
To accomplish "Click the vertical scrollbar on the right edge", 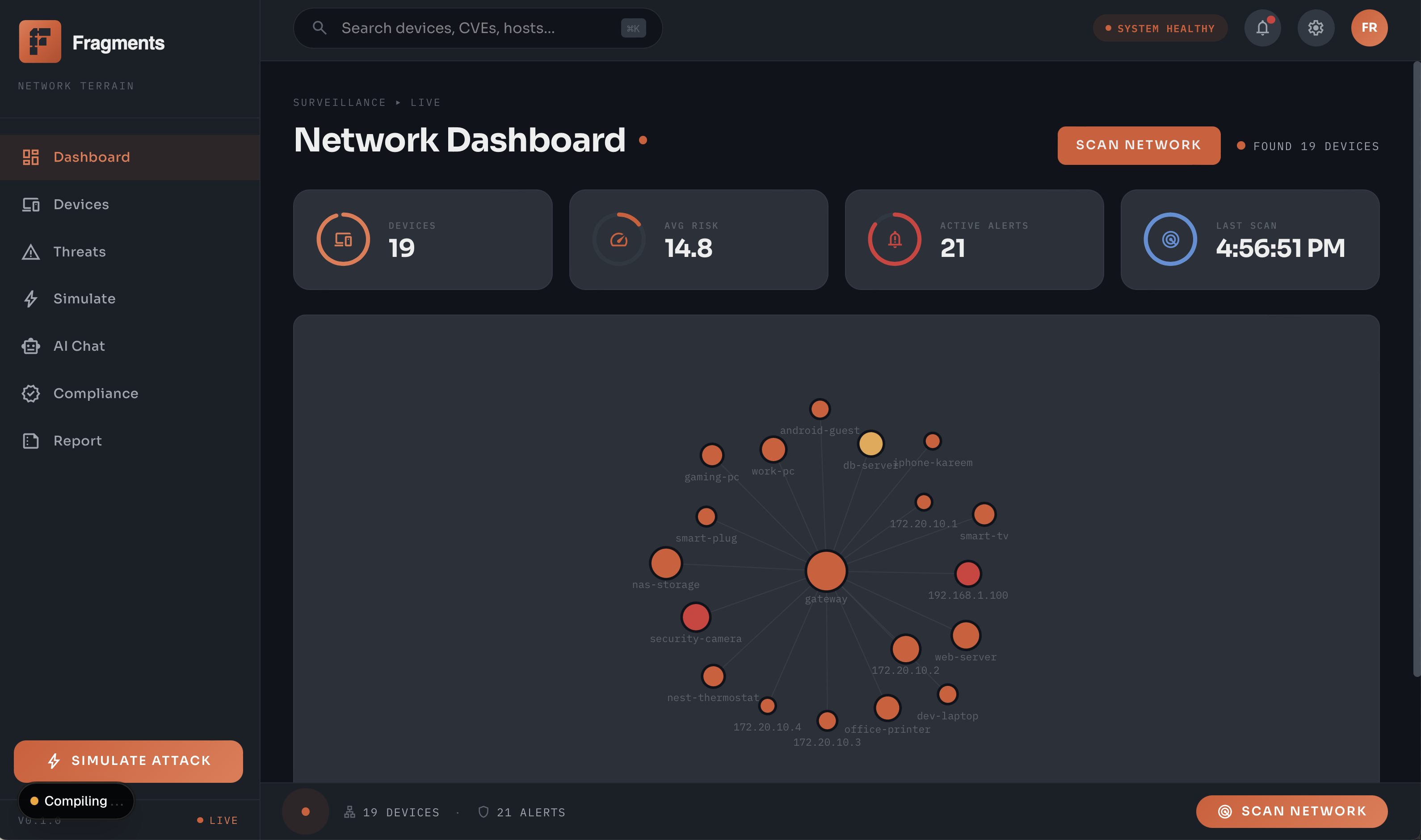I will tap(1416, 368).
